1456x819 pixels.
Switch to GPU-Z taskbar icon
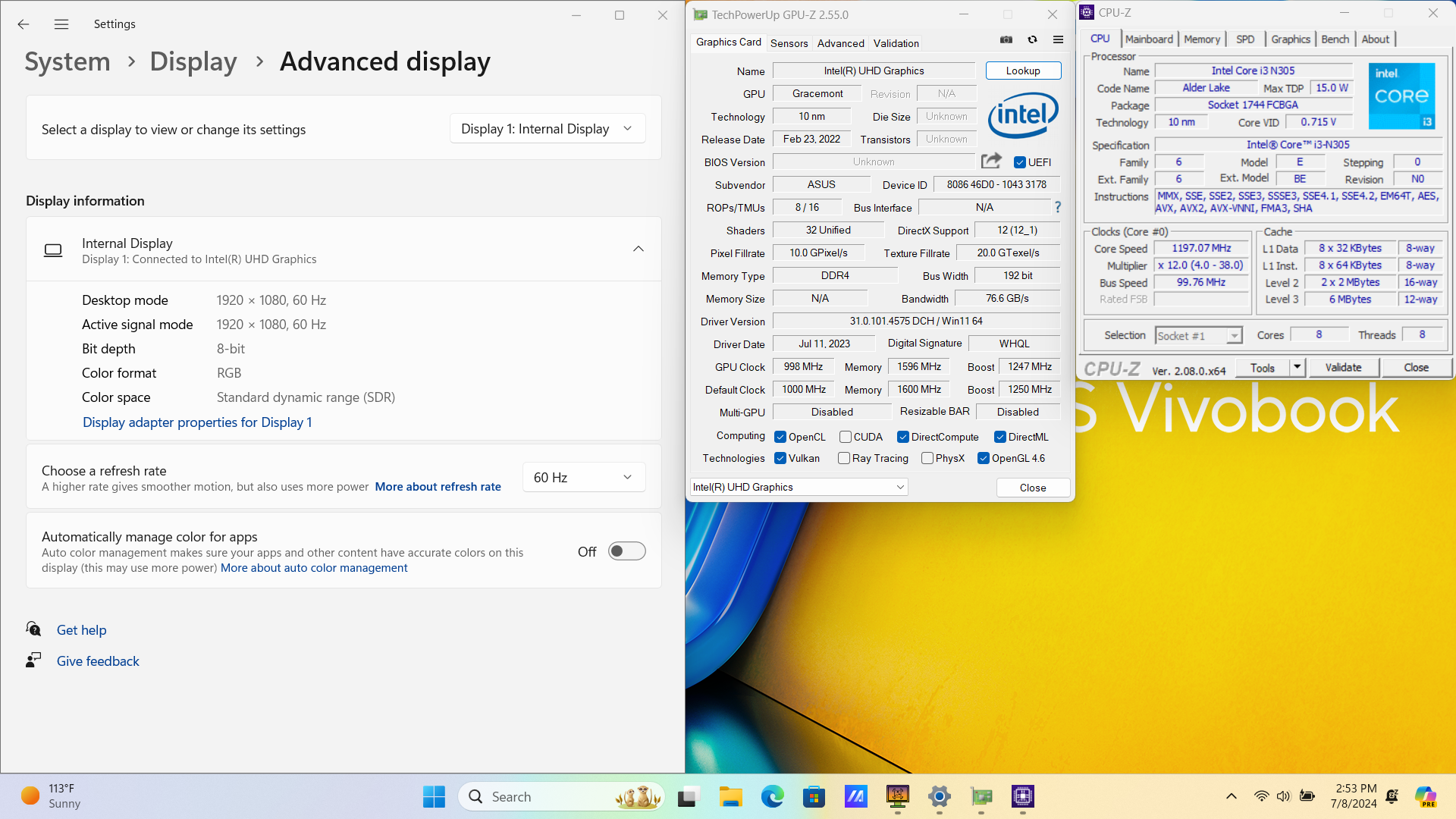(981, 796)
